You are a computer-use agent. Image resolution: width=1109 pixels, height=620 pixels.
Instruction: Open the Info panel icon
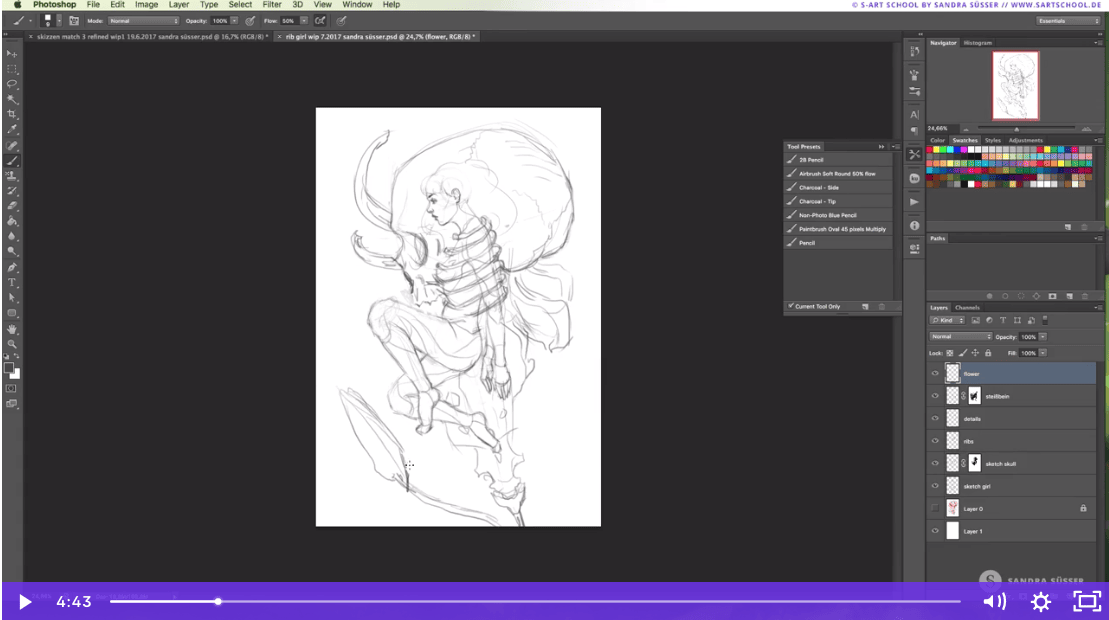pos(915,226)
